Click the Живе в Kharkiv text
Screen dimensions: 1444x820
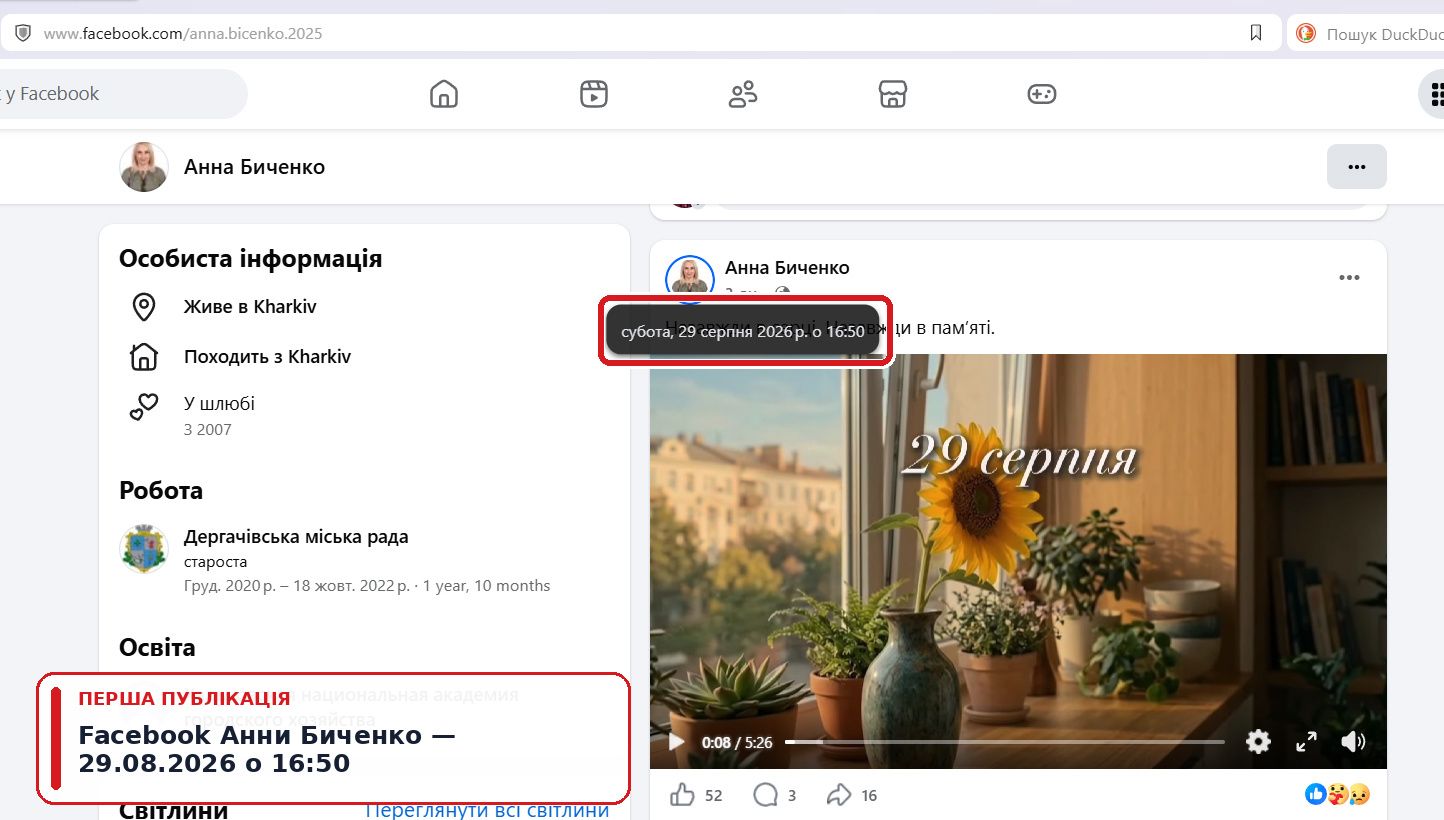pos(250,307)
